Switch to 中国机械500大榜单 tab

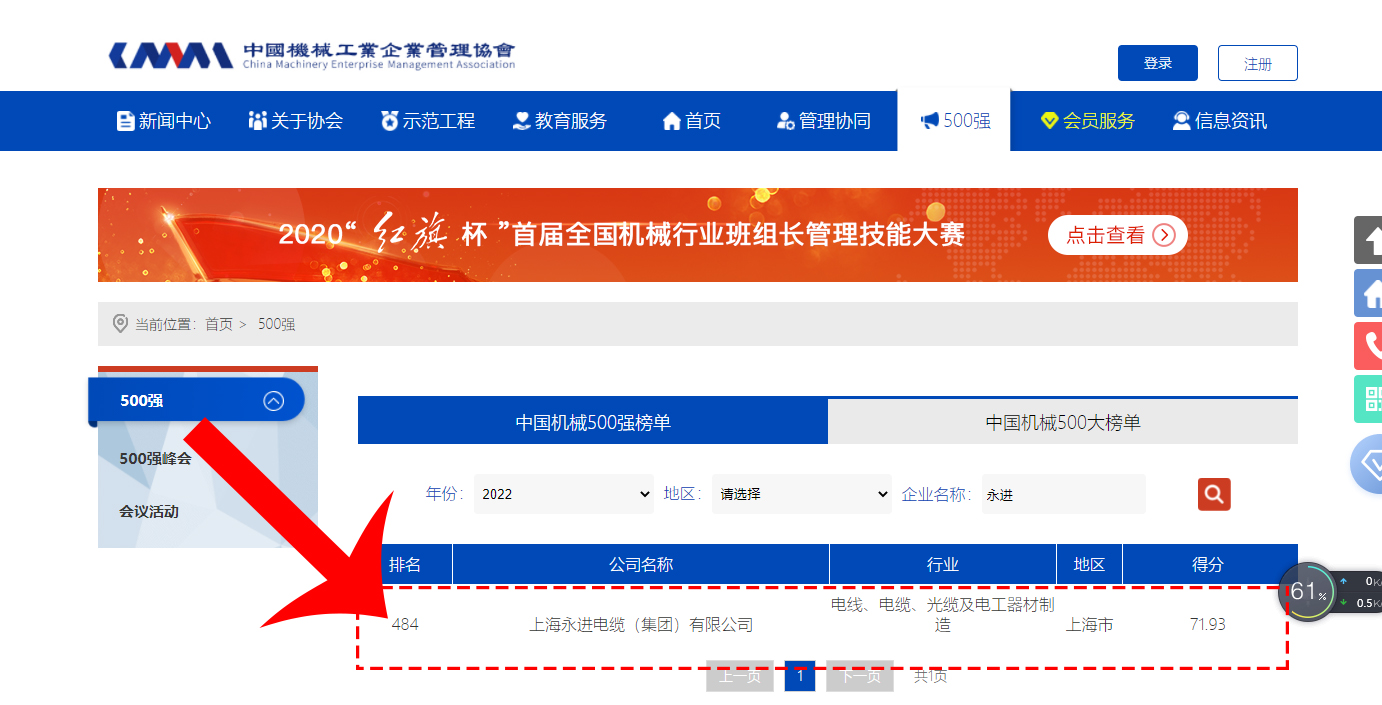click(x=1062, y=422)
